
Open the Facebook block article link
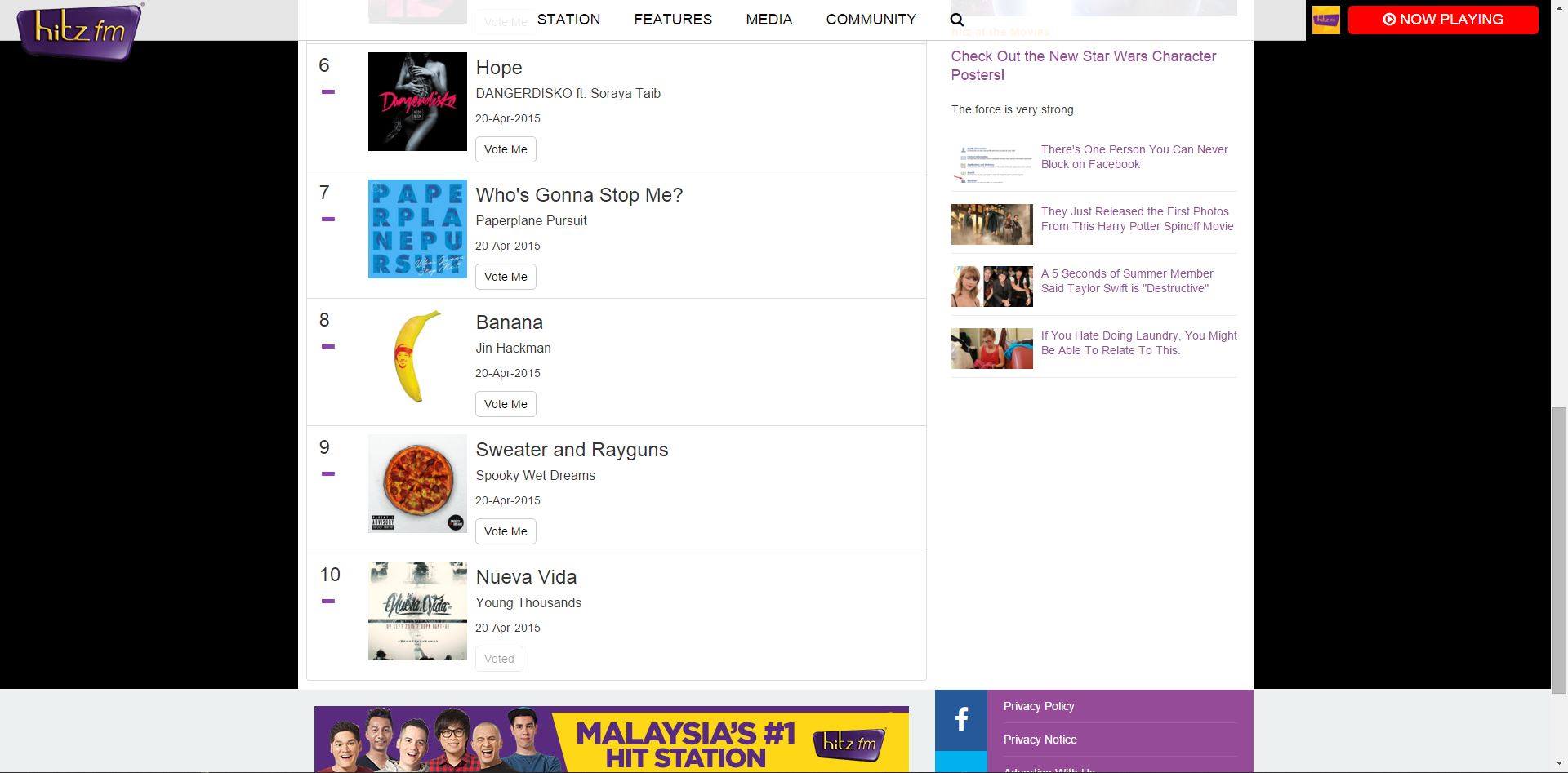pyautogui.click(x=1134, y=157)
